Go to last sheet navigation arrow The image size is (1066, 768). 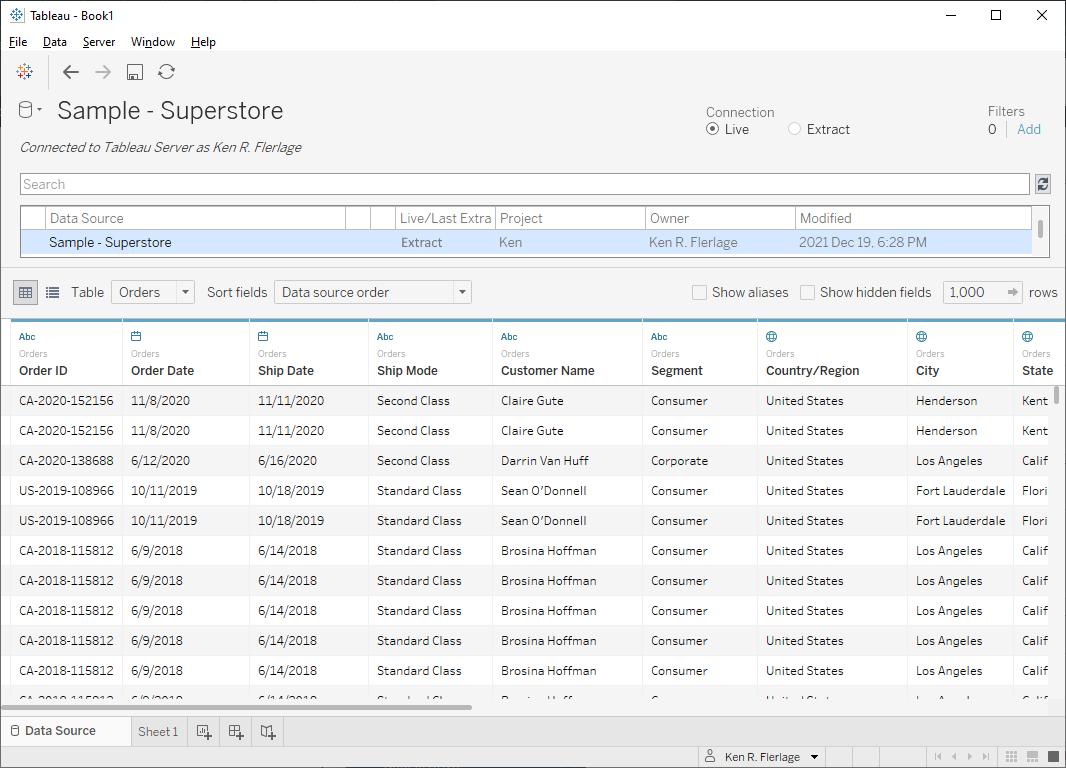point(986,756)
